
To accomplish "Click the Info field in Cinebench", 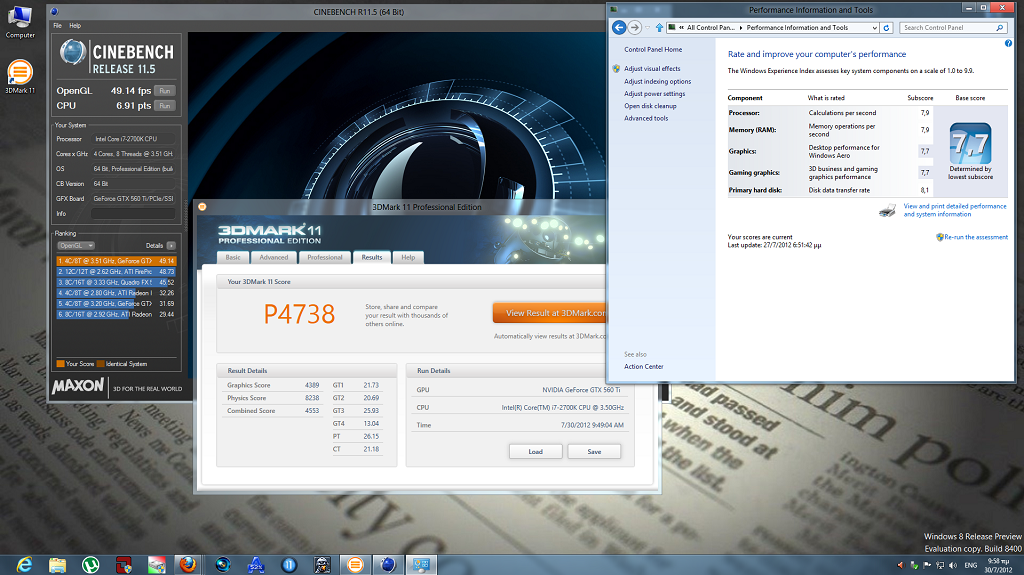I will (133, 214).
